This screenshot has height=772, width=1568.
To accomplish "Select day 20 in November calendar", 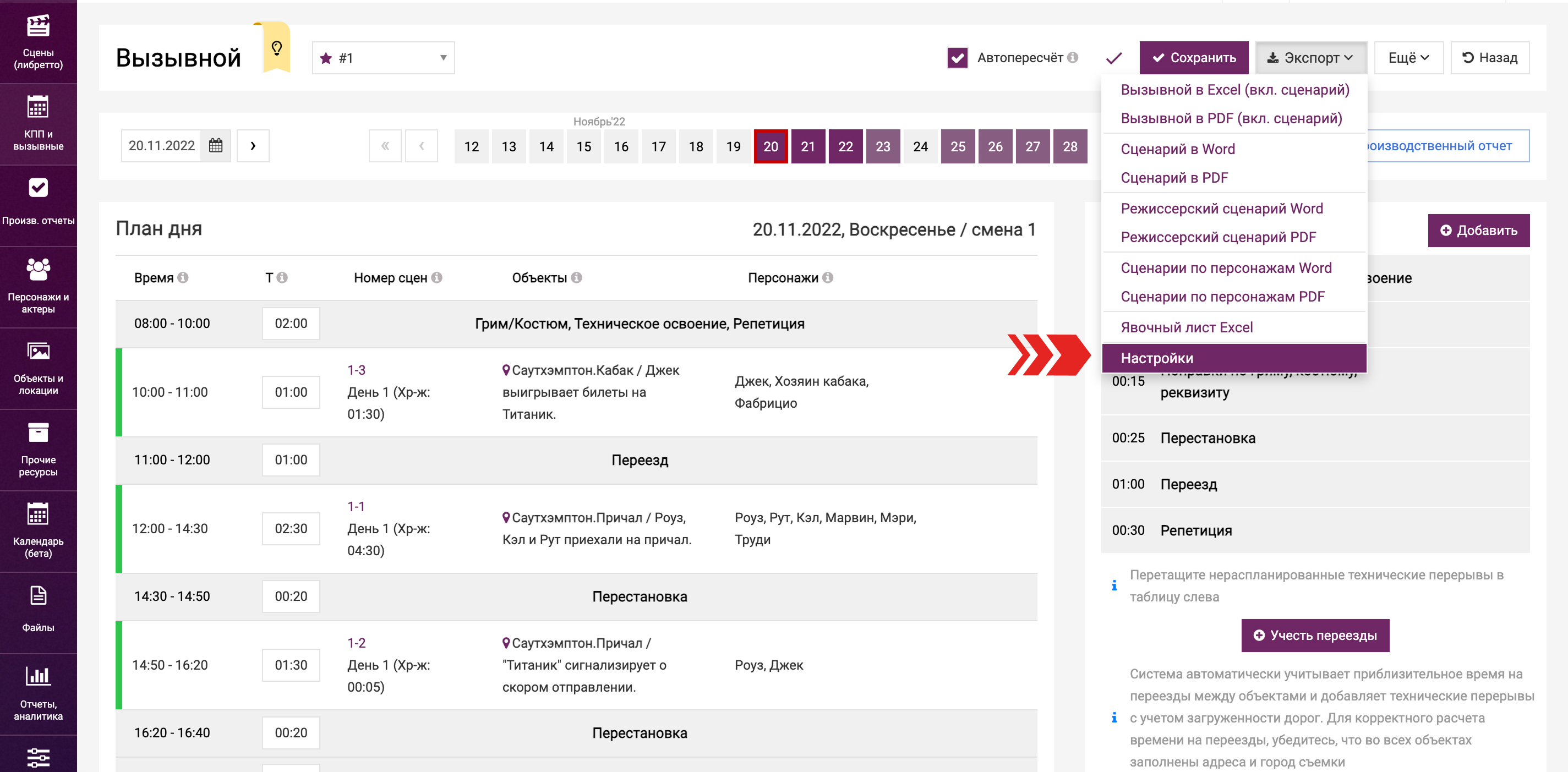I will [x=771, y=146].
